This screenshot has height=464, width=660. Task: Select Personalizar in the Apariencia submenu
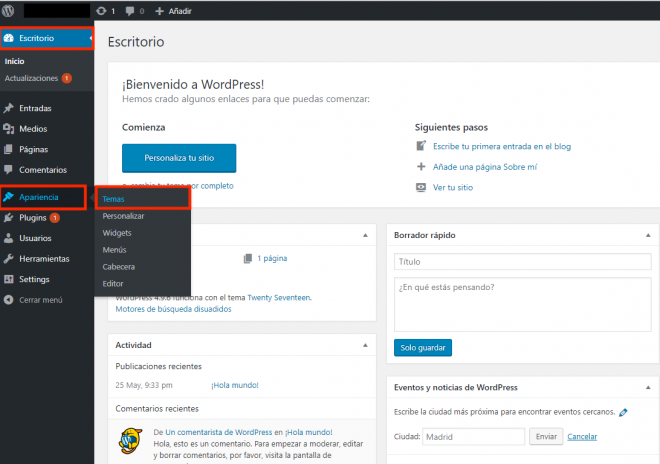click(x=123, y=216)
